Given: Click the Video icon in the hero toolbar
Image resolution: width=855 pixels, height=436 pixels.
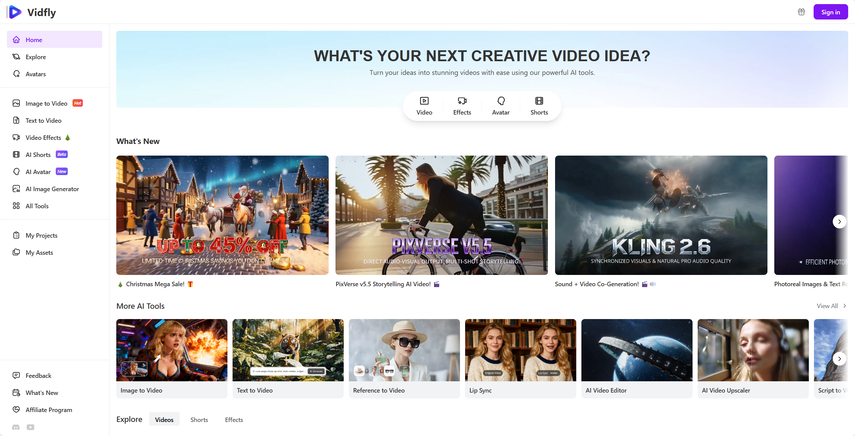Looking at the screenshot, I should (x=424, y=101).
